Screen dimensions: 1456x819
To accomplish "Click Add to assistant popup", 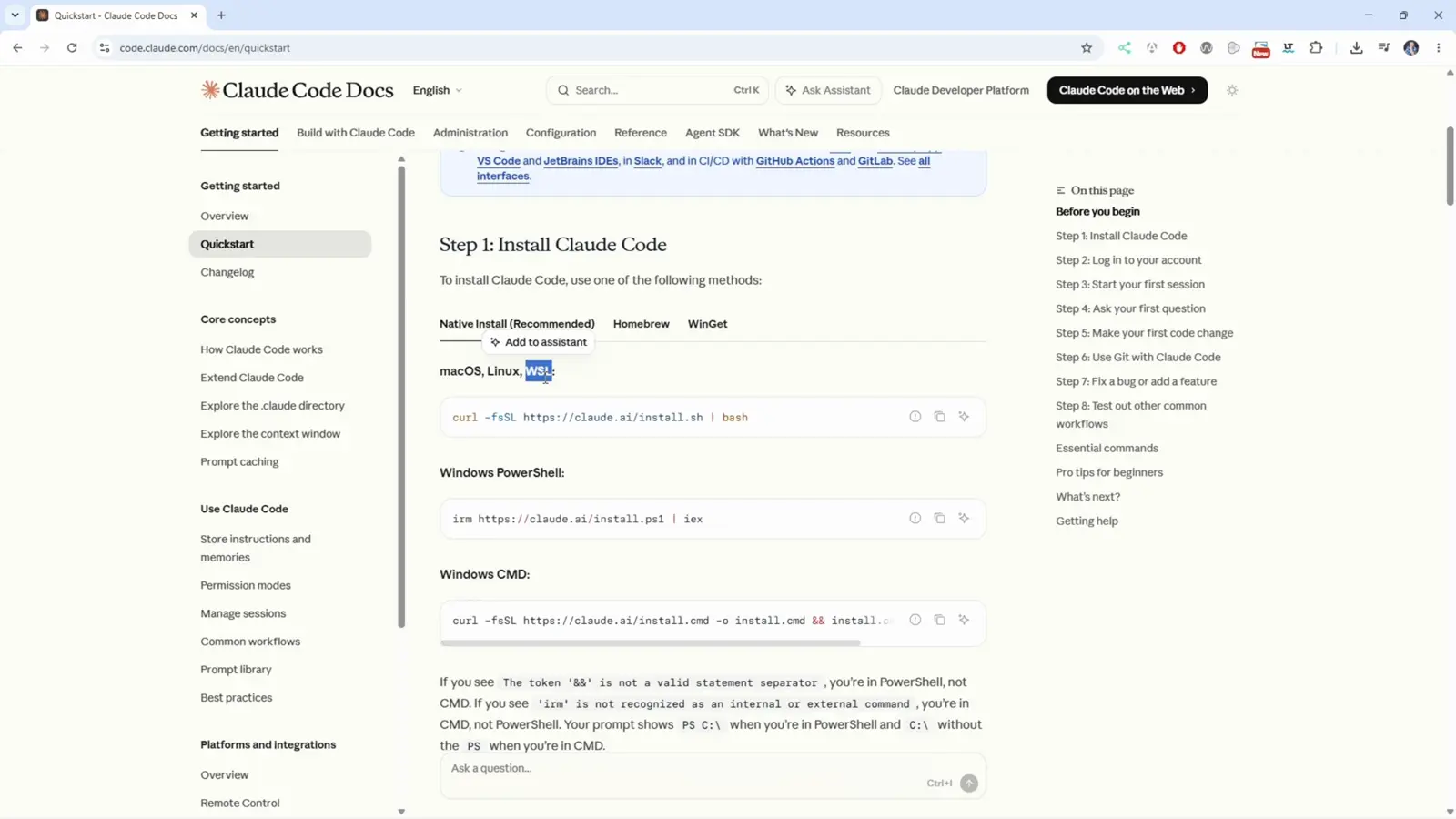I will pyautogui.click(x=538, y=342).
